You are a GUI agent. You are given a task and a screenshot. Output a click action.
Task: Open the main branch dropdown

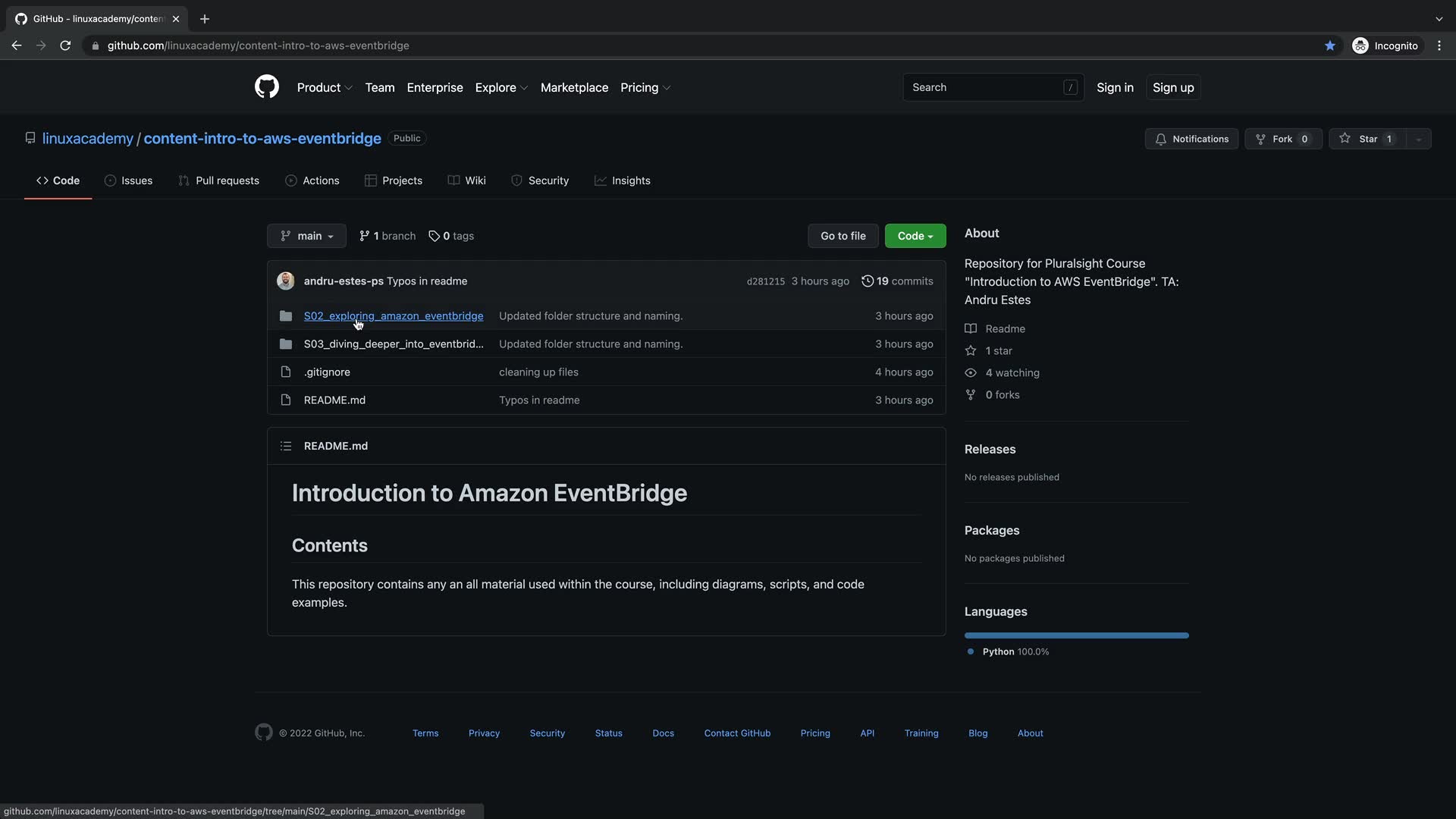[306, 236]
